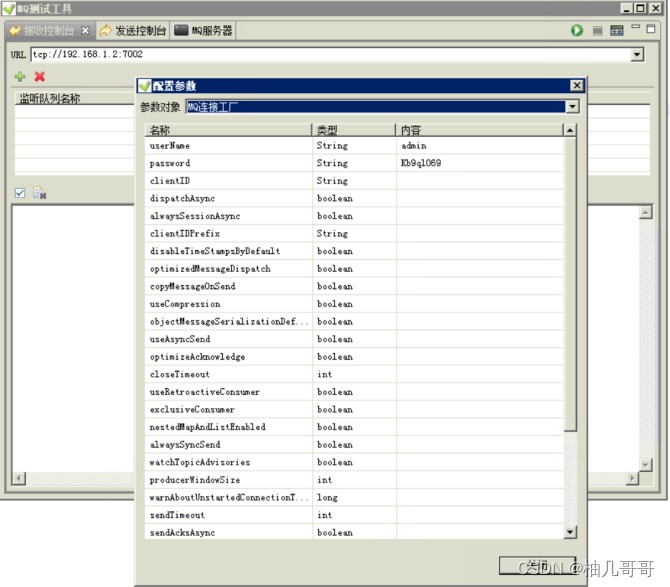The width and height of the screenshot is (670, 587).
Task: Select the useCompression row
Action: point(354,304)
